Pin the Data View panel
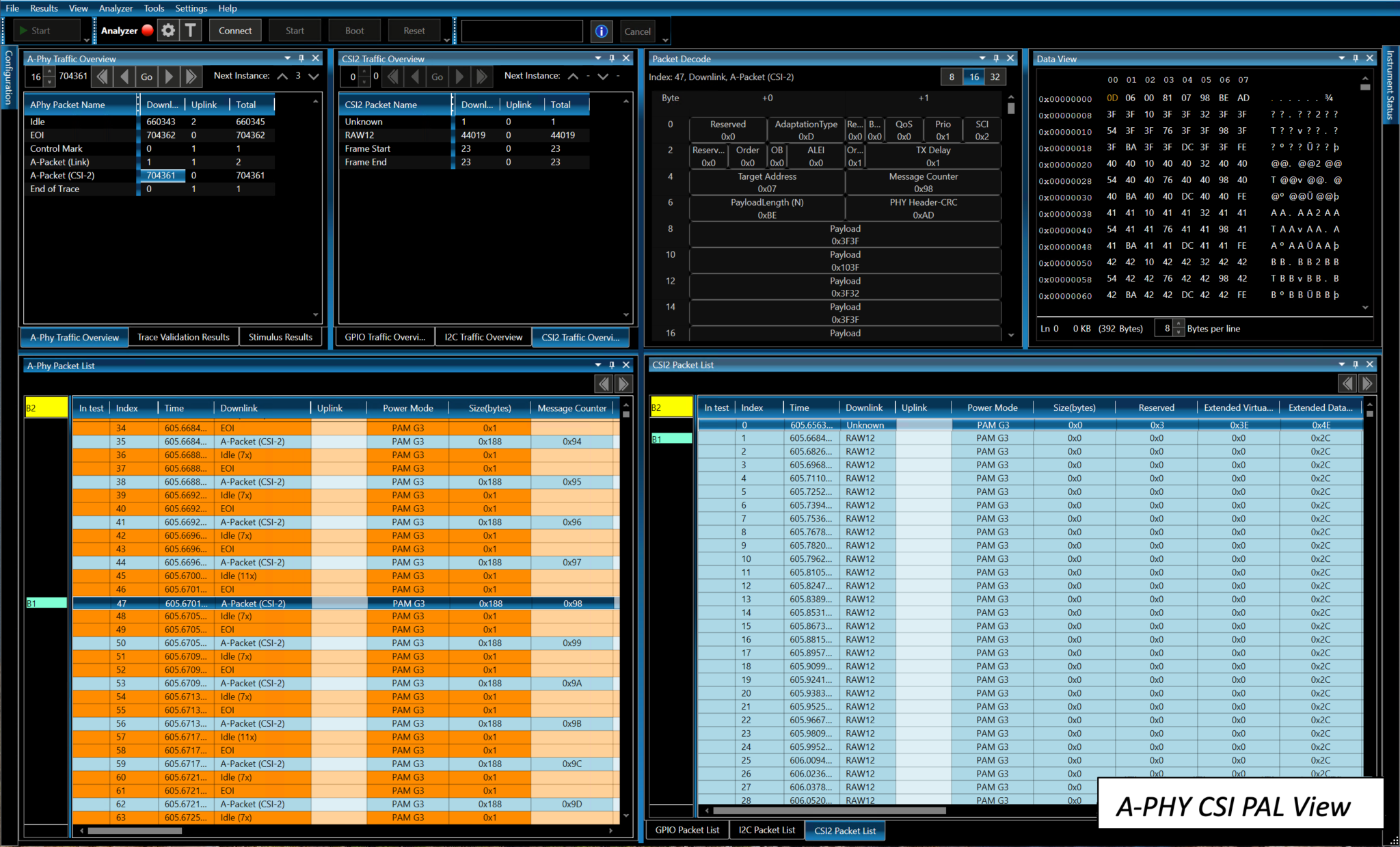This screenshot has width=1400, height=847. tap(1356, 58)
